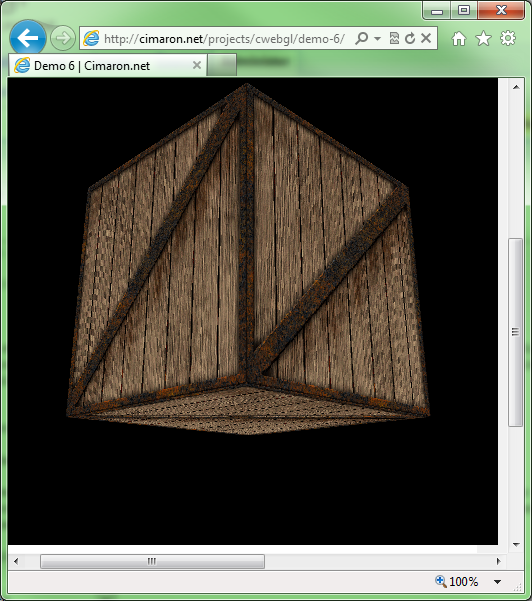Viewport: 532px width, 601px height.
Task: Open Favorites with the star icon
Action: pos(483,38)
